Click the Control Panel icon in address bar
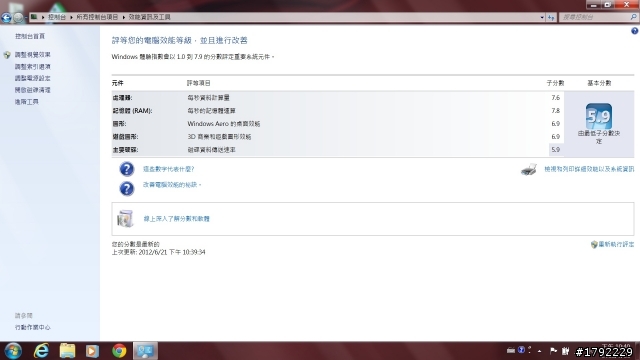Viewport: 640px width, 360px height. pyautogui.click(x=34, y=17)
